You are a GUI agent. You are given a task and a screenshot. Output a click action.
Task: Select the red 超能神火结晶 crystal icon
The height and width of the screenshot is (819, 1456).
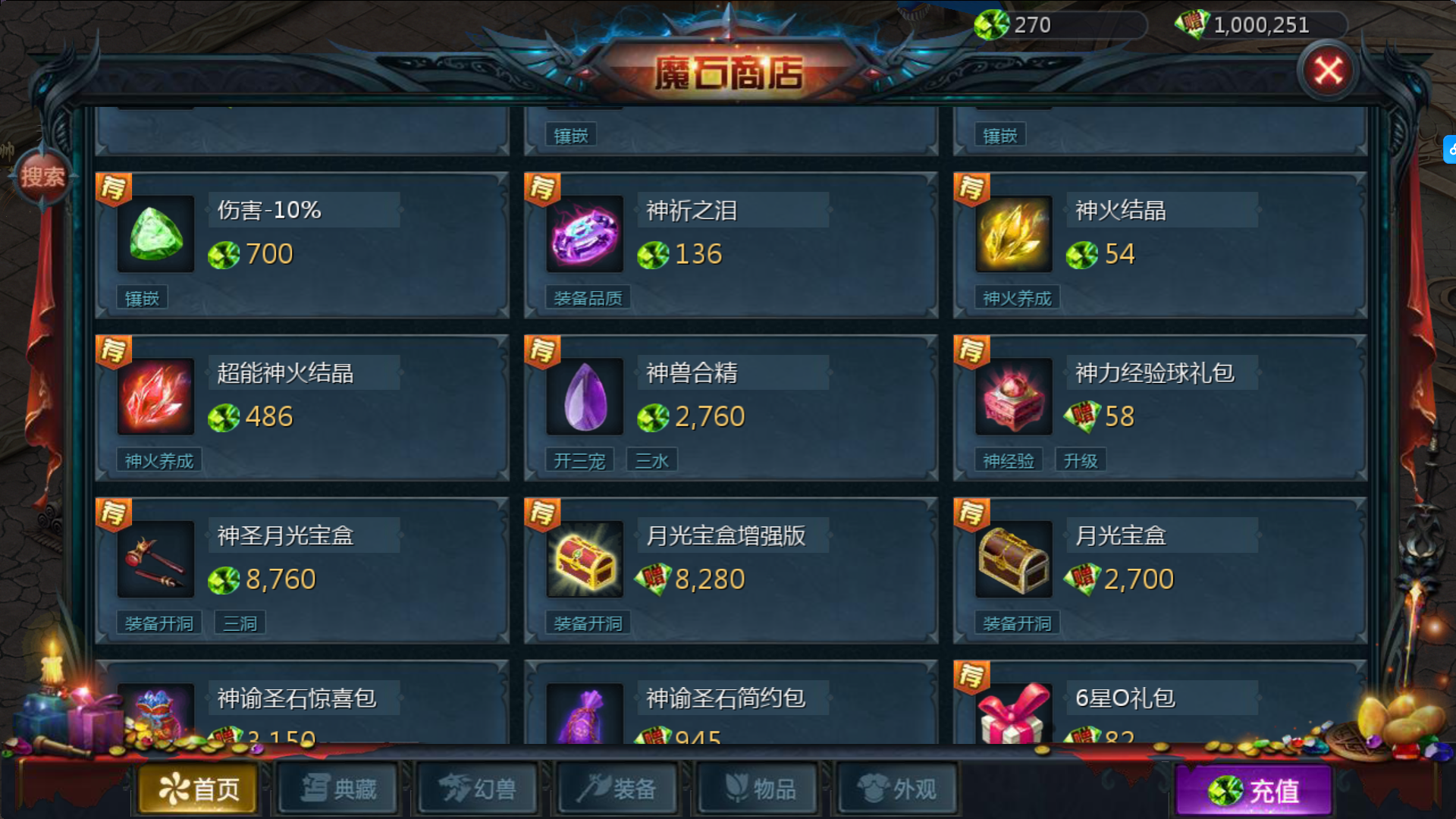pyautogui.click(x=156, y=397)
